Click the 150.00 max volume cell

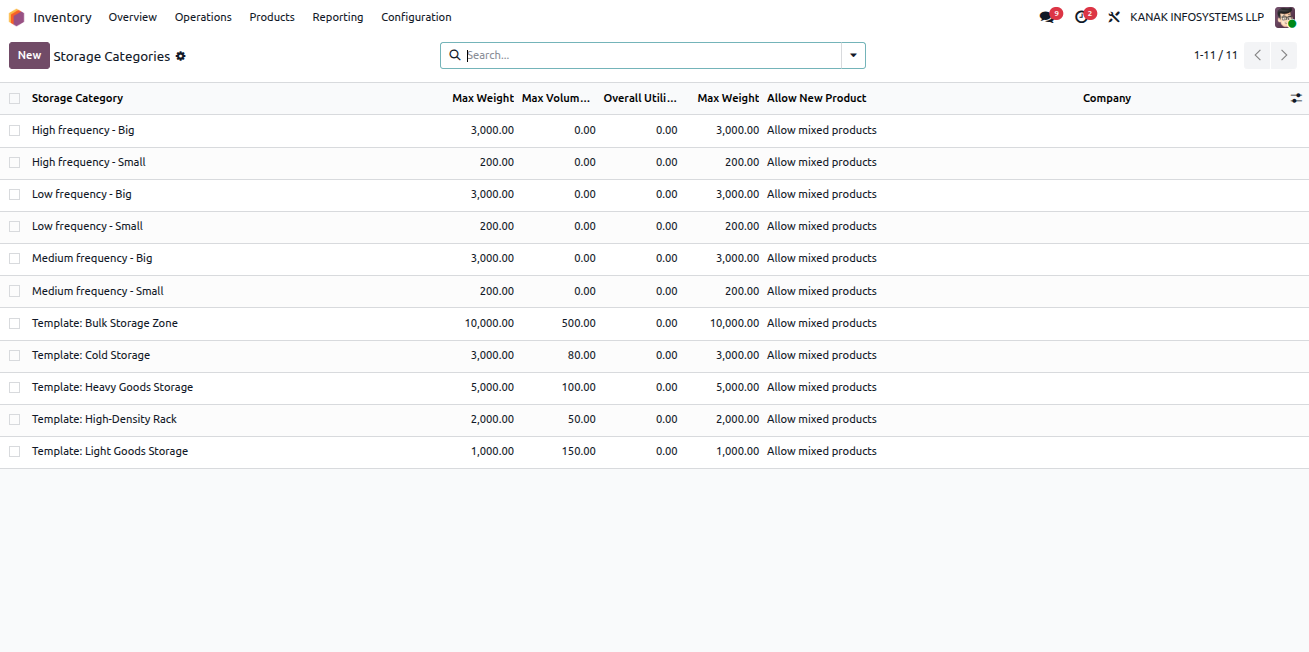578,451
